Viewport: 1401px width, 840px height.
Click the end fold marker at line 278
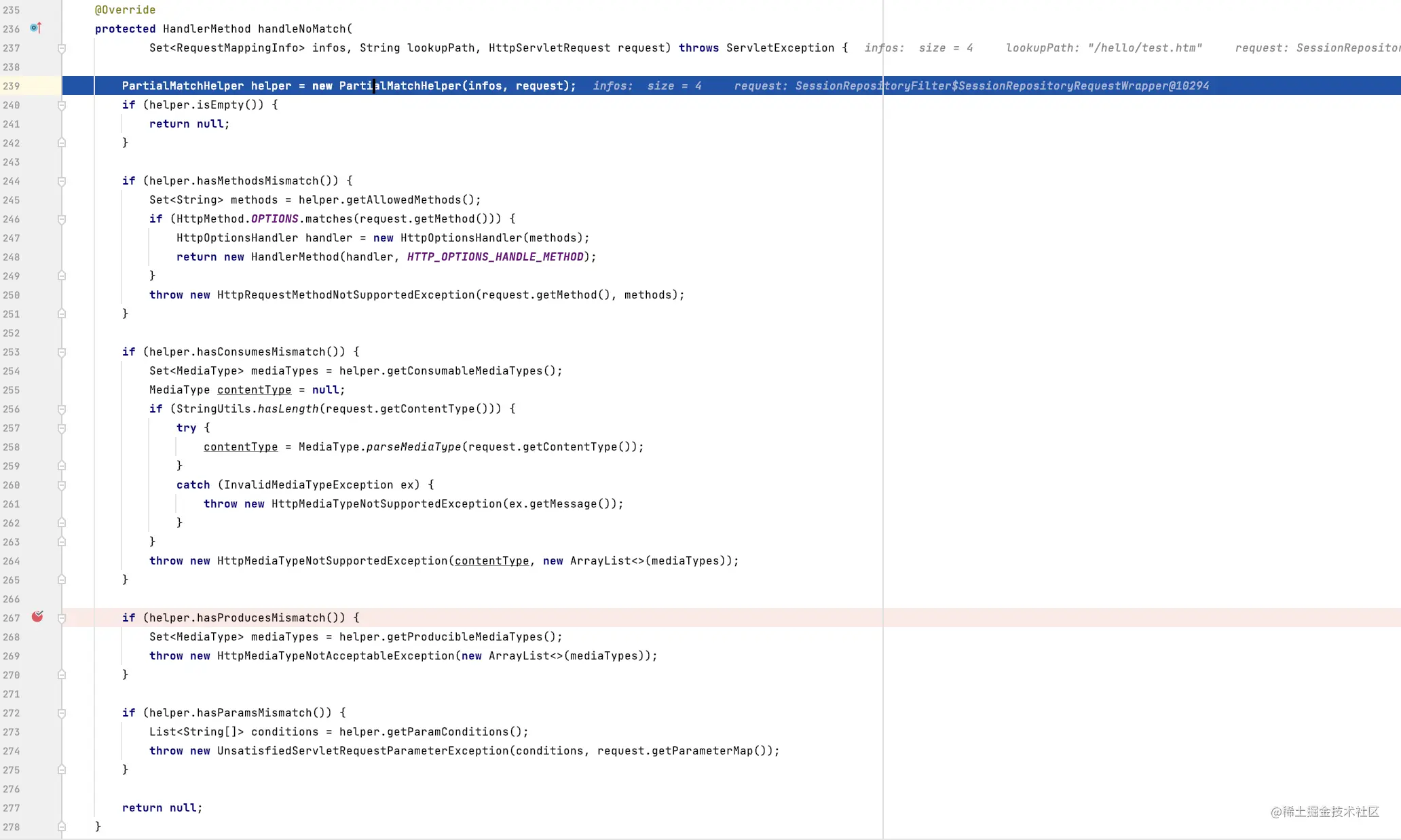62,826
